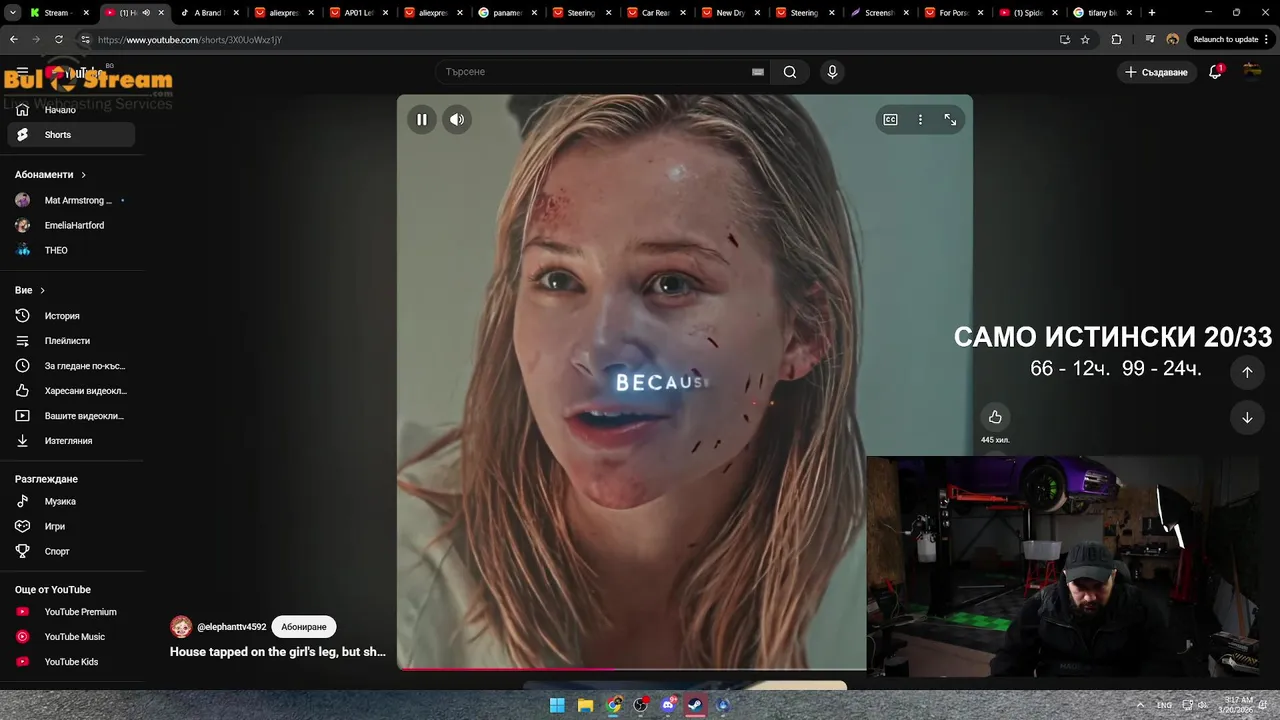1280x720 pixels.
Task: Open История watch history
Action: click(70, 316)
